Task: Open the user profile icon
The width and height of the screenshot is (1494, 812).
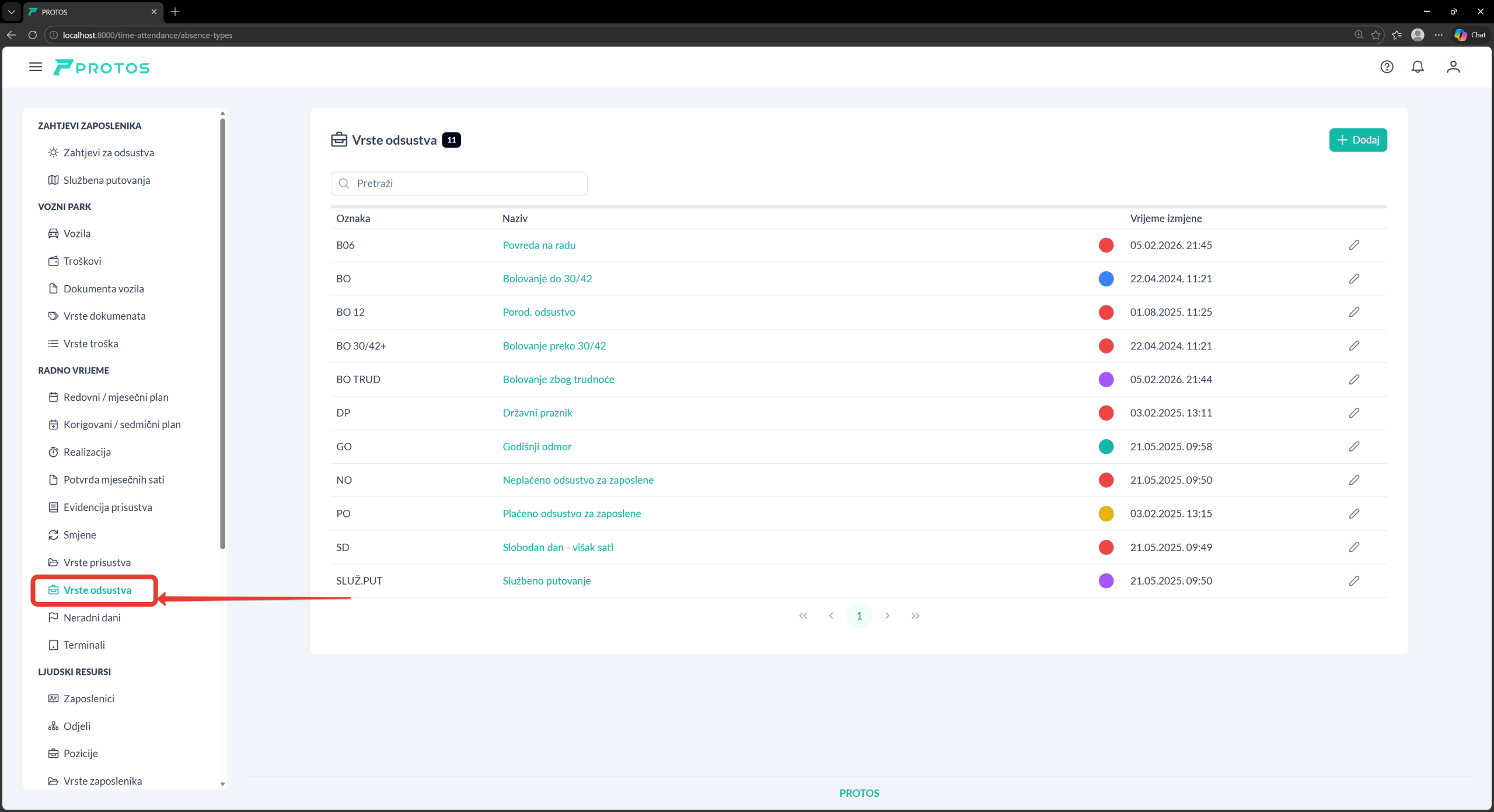Action: [1453, 67]
